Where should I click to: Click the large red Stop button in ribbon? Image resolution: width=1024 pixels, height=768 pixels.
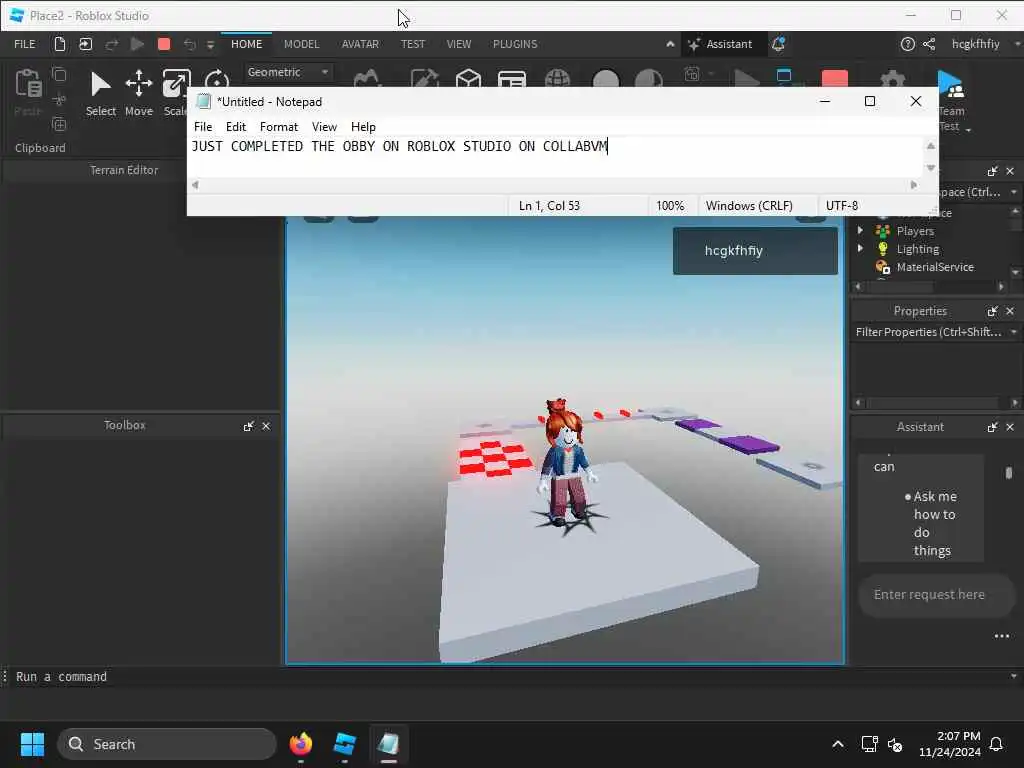click(835, 78)
